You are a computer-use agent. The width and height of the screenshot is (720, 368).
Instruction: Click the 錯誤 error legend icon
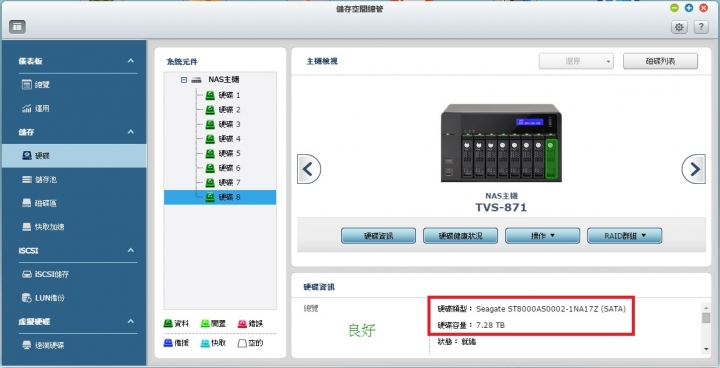tap(242, 323)
